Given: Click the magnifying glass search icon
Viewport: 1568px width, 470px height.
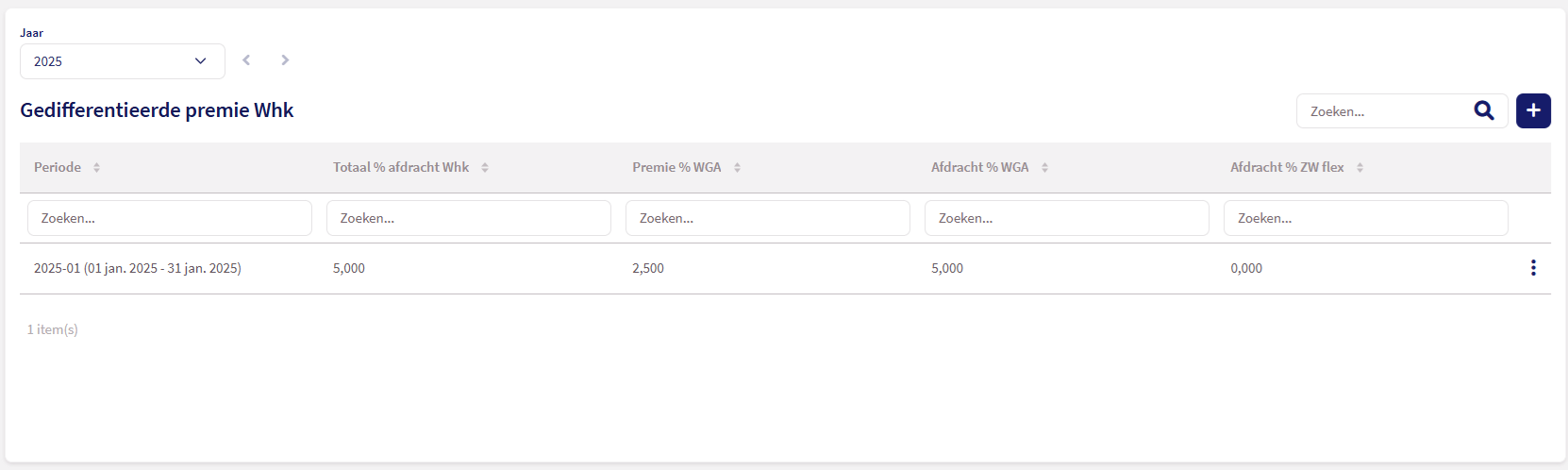Looking at the screenshot, I should click(1484, 111).
